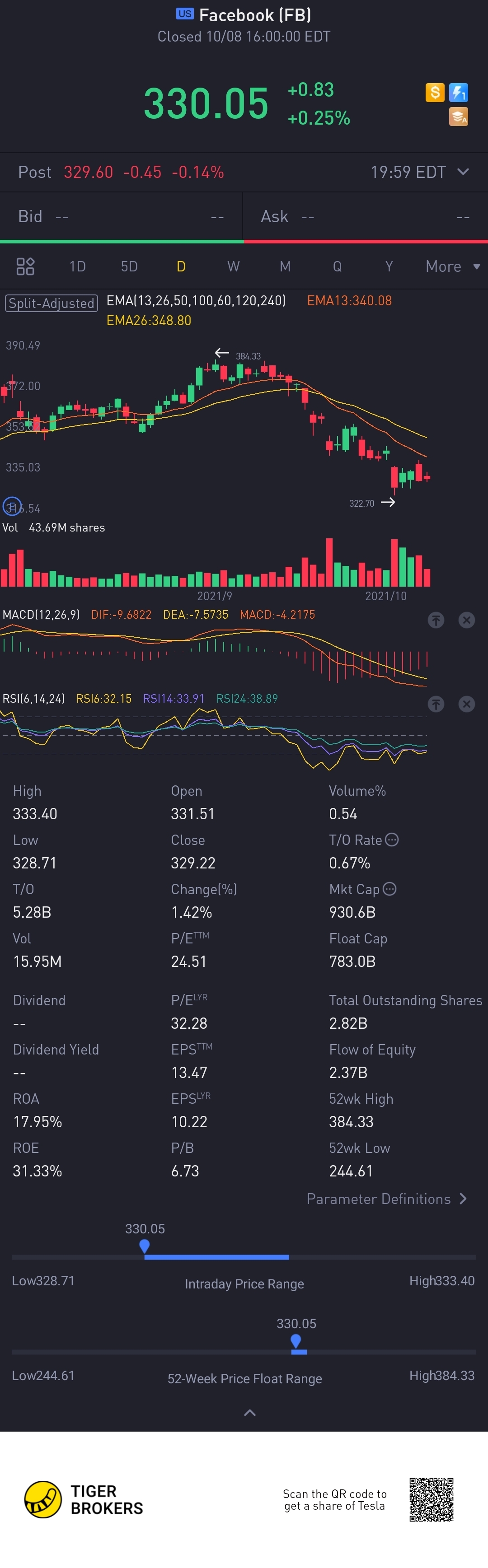Tap the Dividend Yield label
This screenshot has width=488, height=1568.
point(56,1050)
